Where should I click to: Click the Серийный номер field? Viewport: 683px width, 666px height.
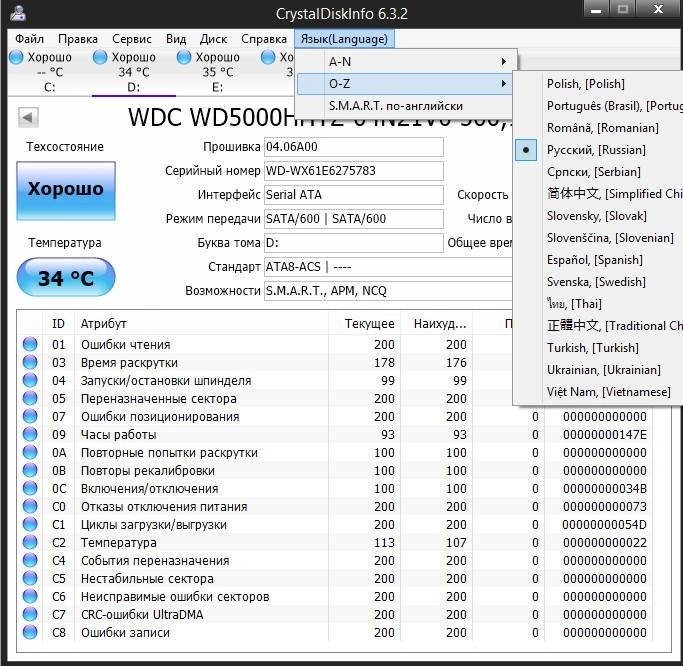[x=354, y=171]
